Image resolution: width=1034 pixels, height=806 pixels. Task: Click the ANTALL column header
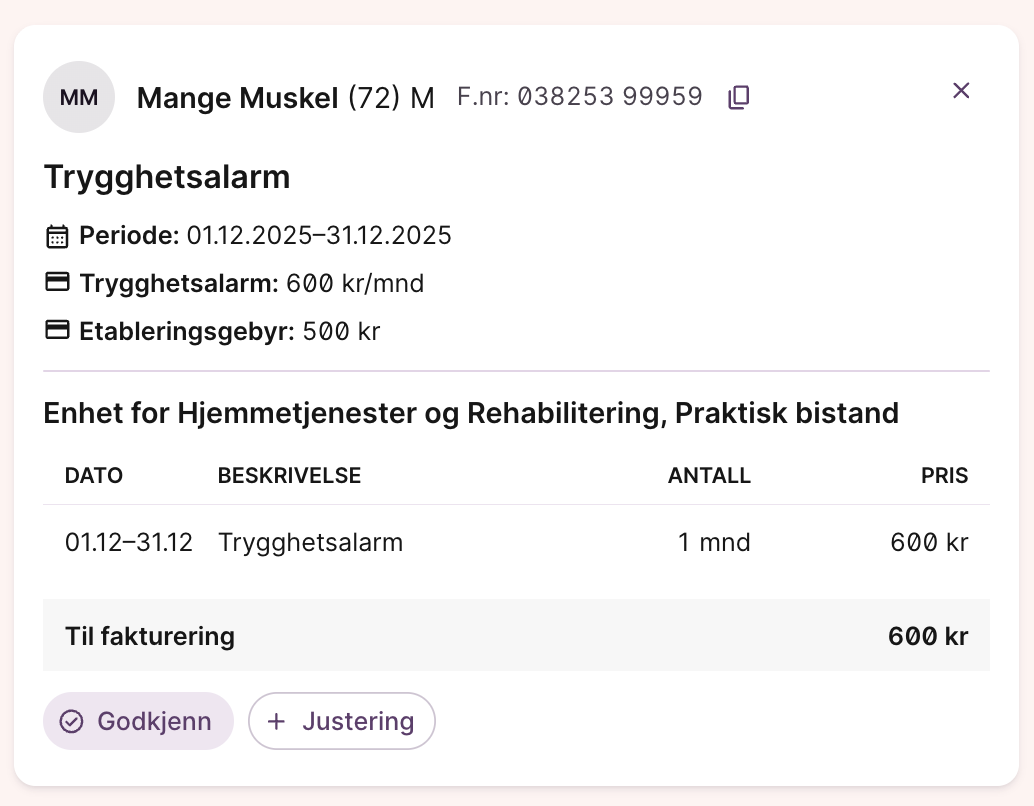(709, 476)
